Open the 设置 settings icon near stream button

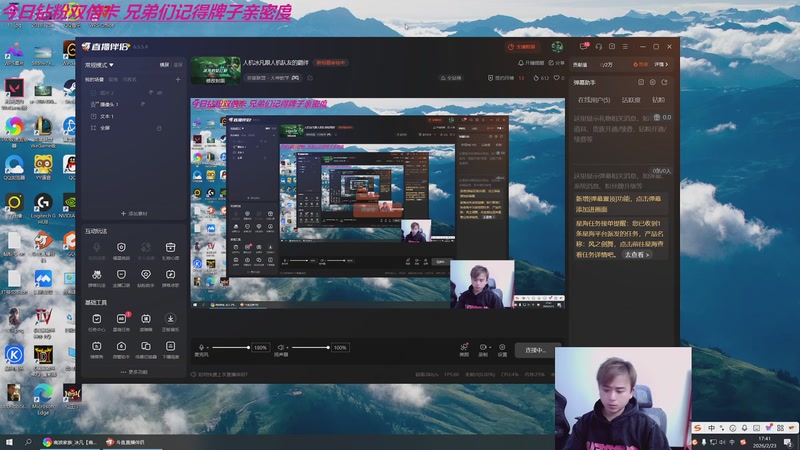502,350
